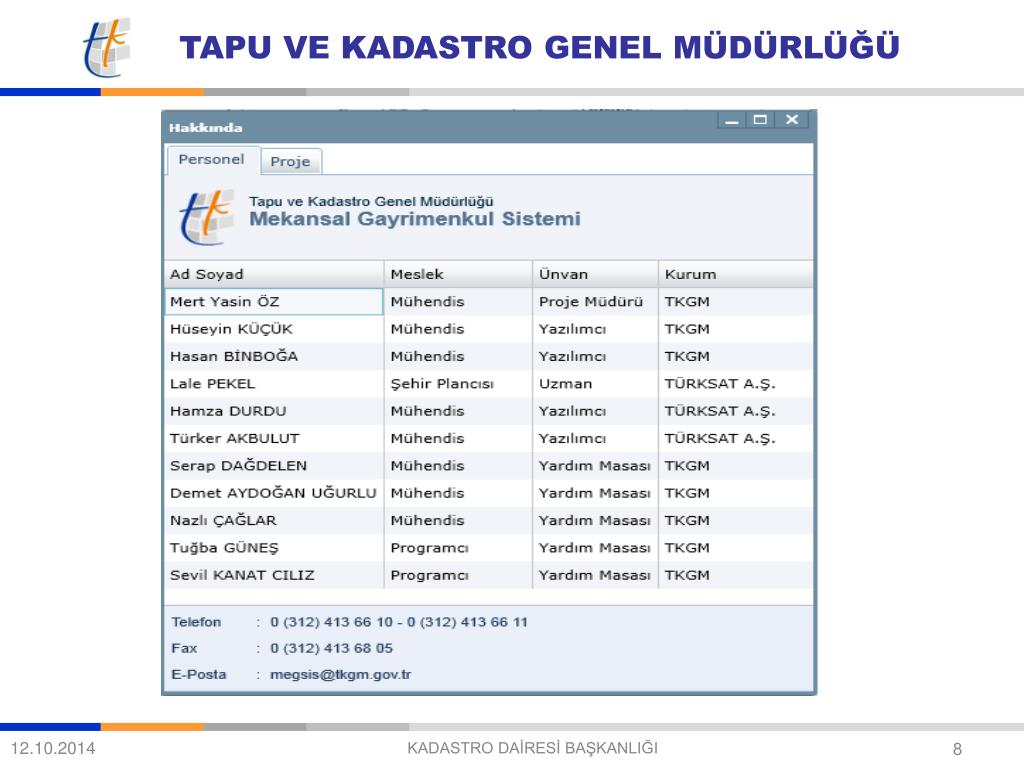Click Yardım Masası in Nazlı ÇAĞLAR's row
The width and height of the screenshot is (1024, 768).
(596, 521)
